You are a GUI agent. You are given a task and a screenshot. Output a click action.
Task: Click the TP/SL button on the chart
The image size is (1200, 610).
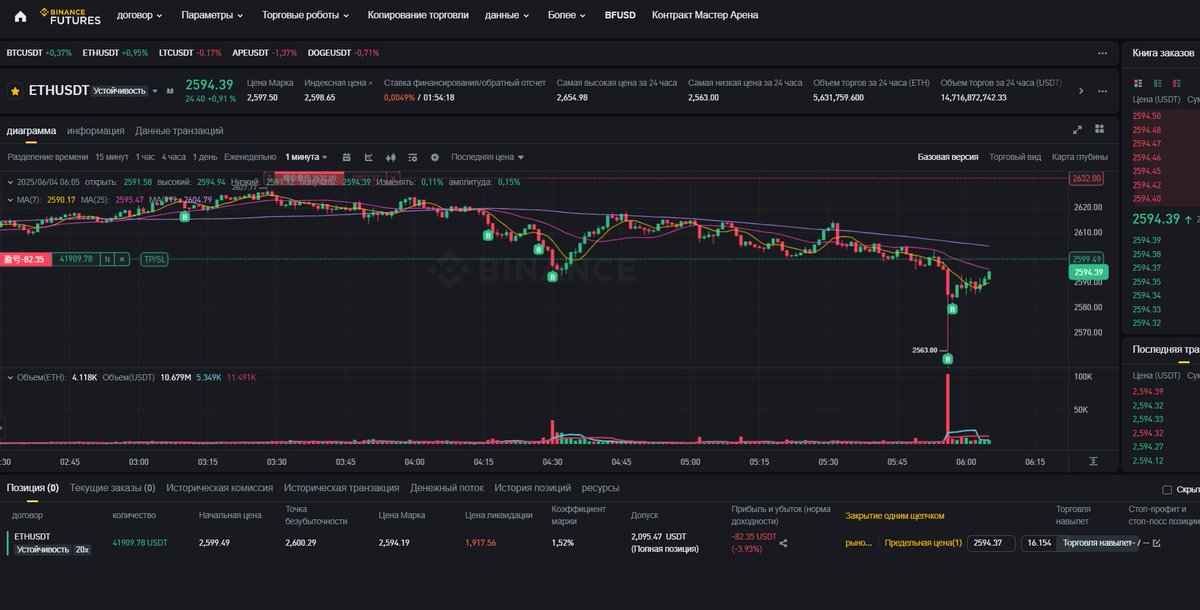[x=155, y=259]
